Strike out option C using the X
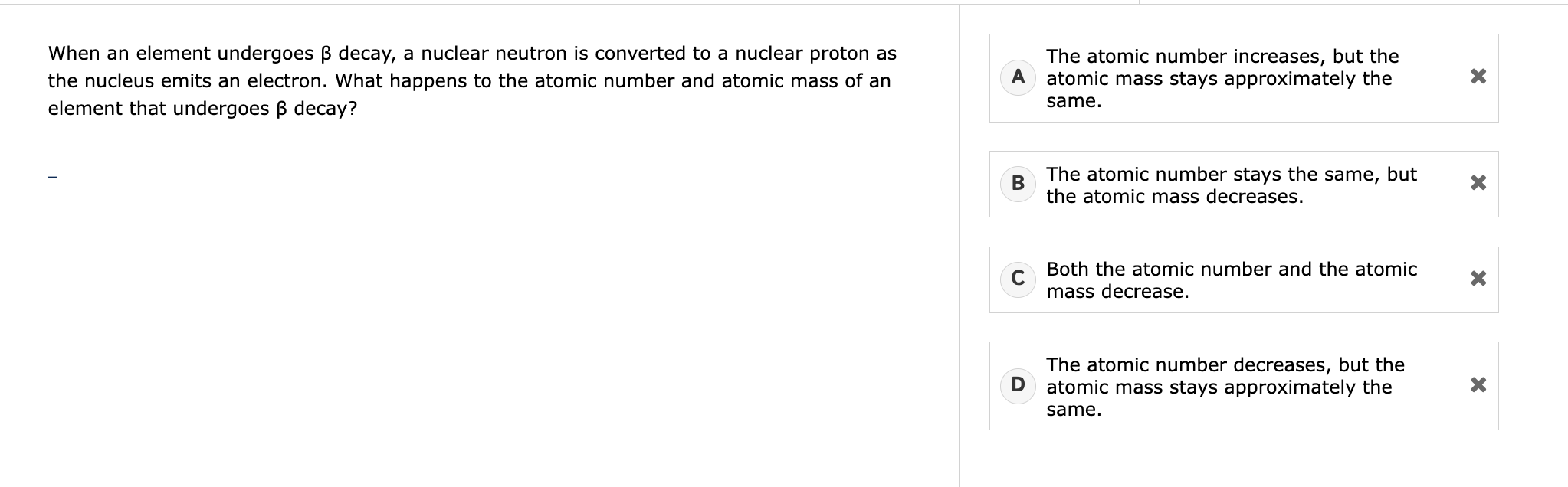Viewport: 1568px width, 487px height. point(1478,279)
